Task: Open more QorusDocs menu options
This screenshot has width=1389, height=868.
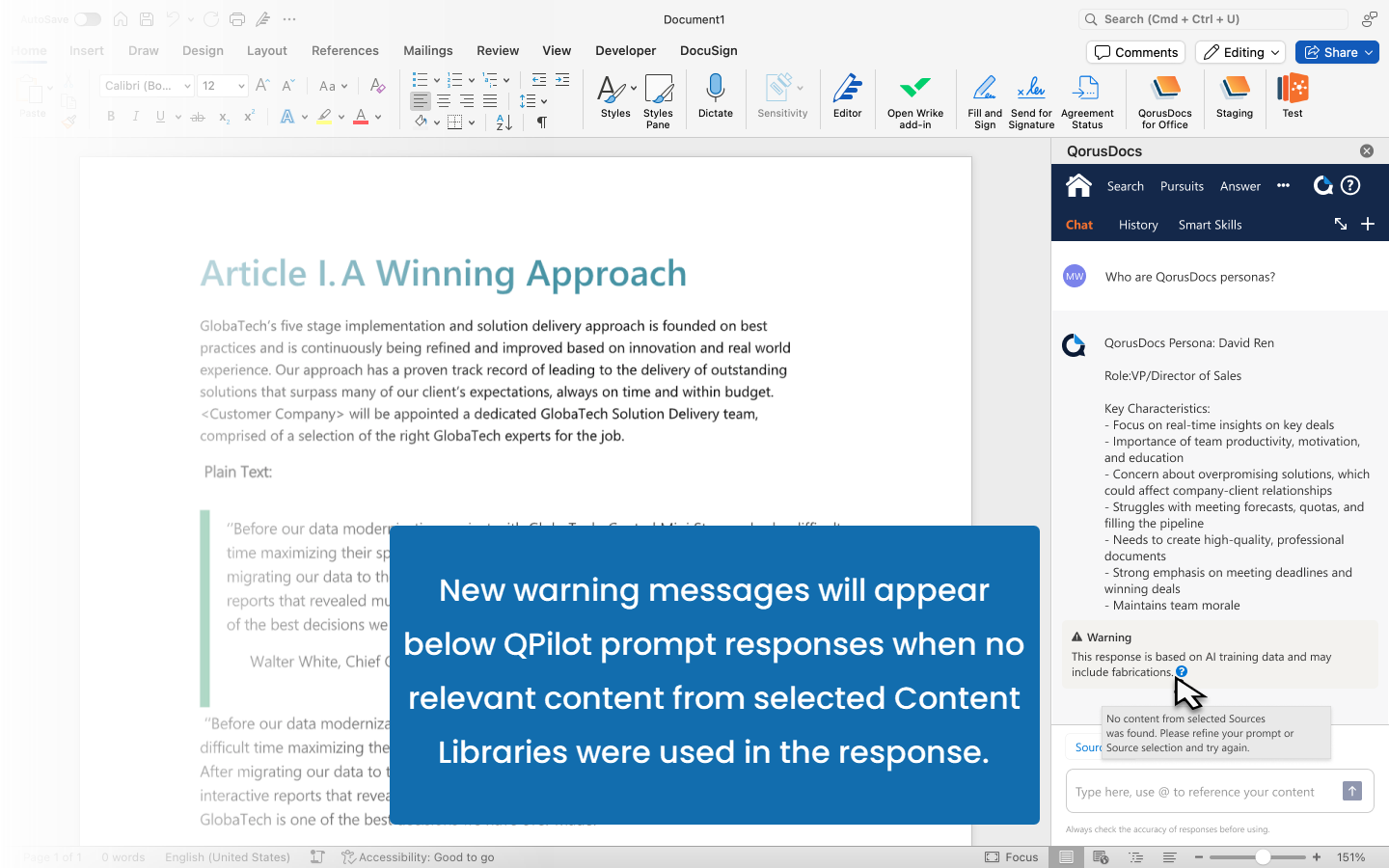Action: pyautogui.click(x=1283, y=185)
